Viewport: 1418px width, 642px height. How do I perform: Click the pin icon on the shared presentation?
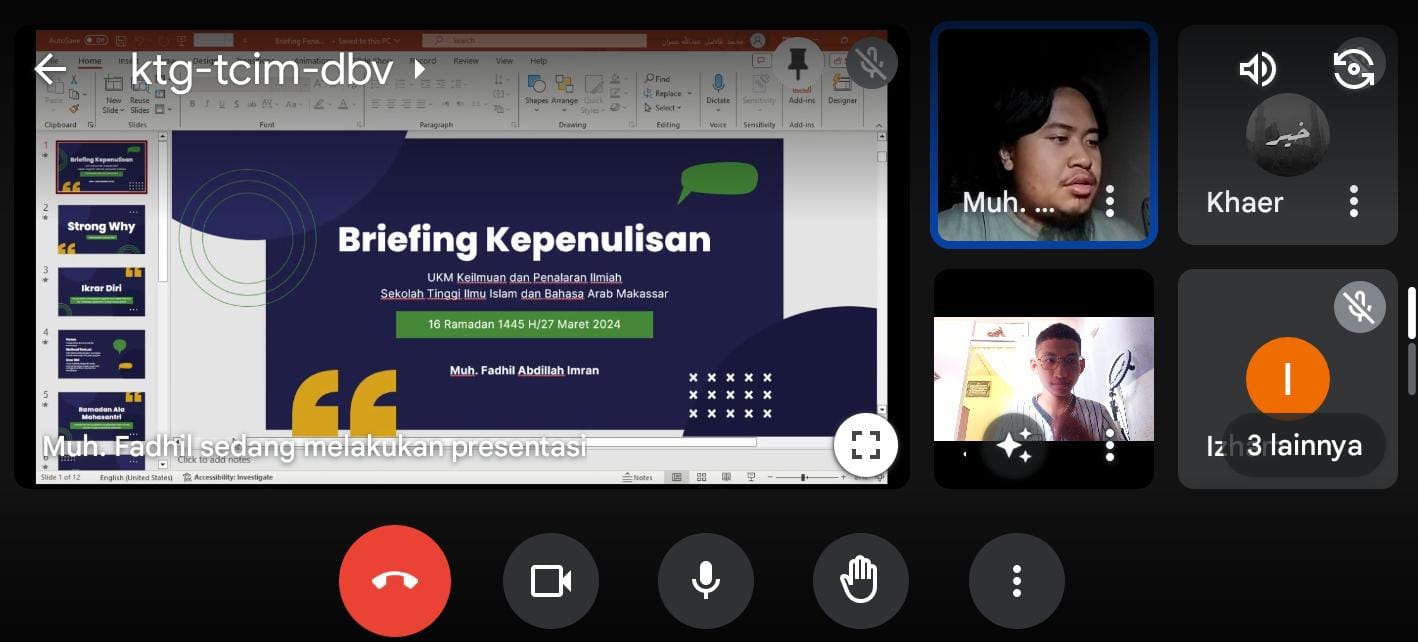(797, 62)
